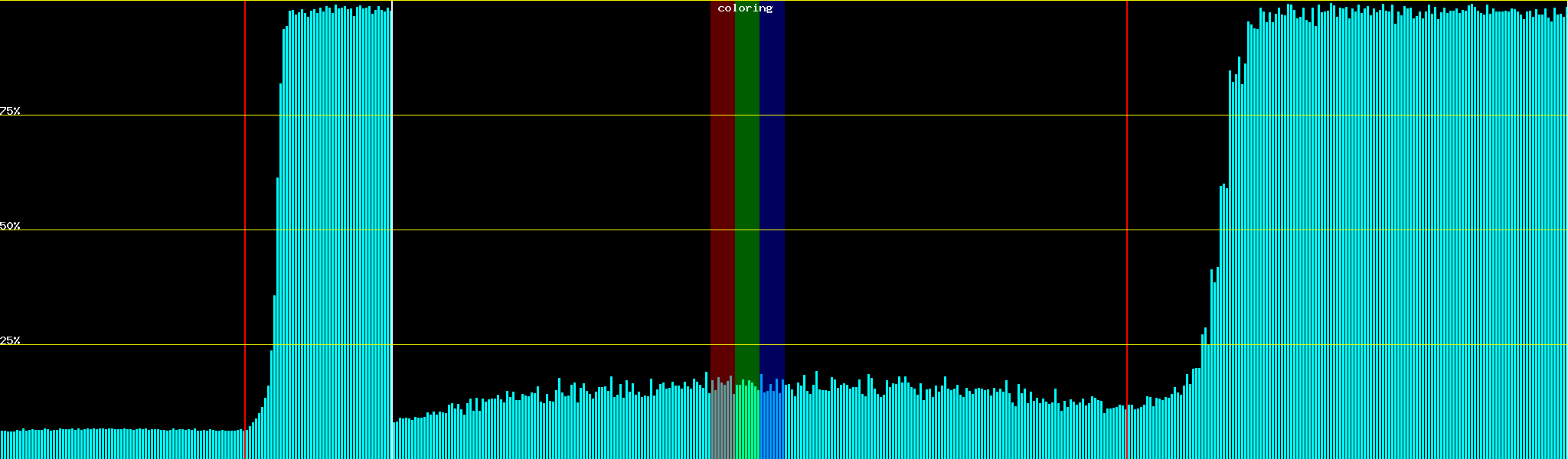The image size is (1568, 459).
Task: Click the "coloring" label at the top
Action: coord(745,8)
